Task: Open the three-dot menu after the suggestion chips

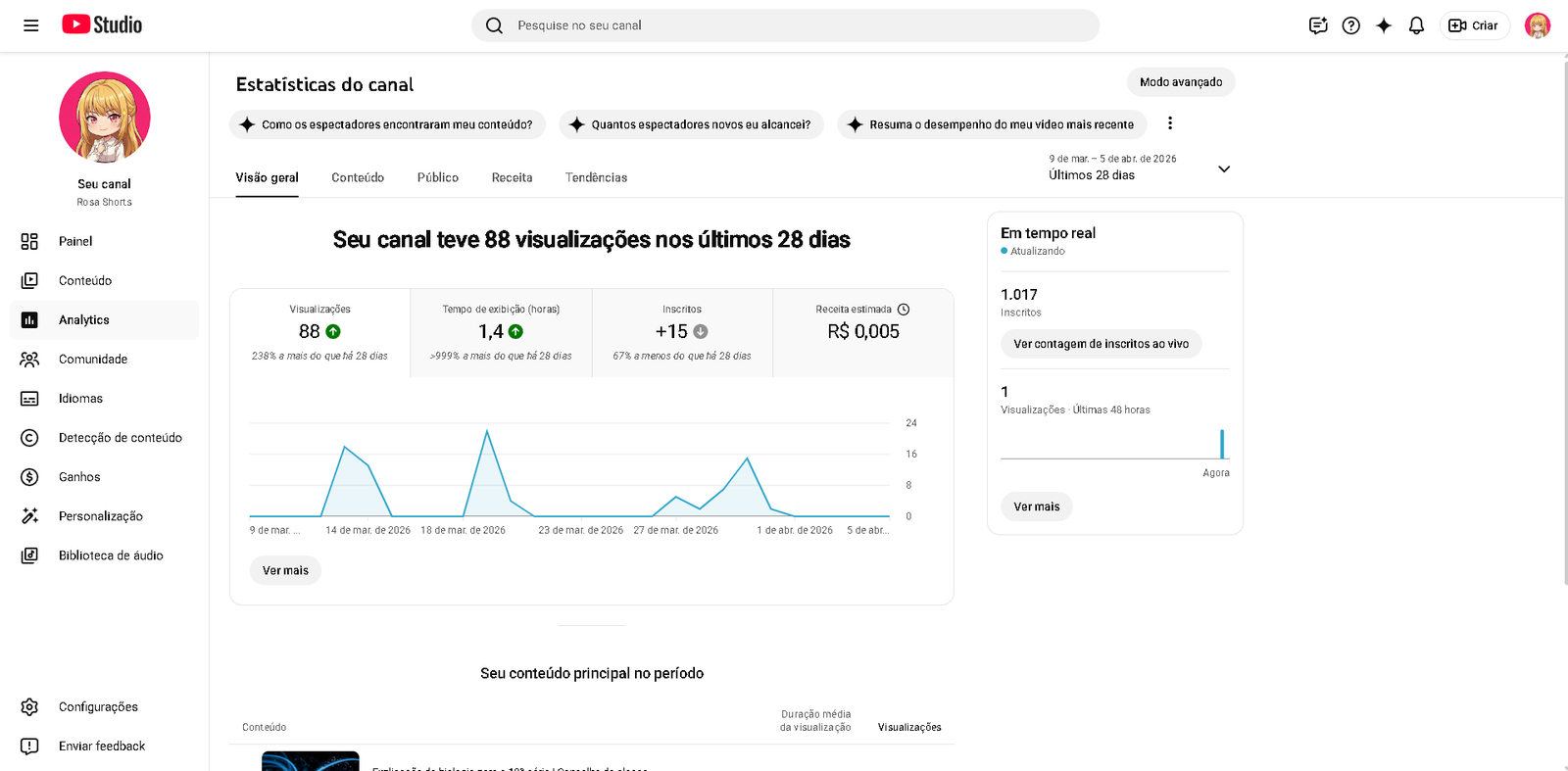Action: (x=1169, y=123)
